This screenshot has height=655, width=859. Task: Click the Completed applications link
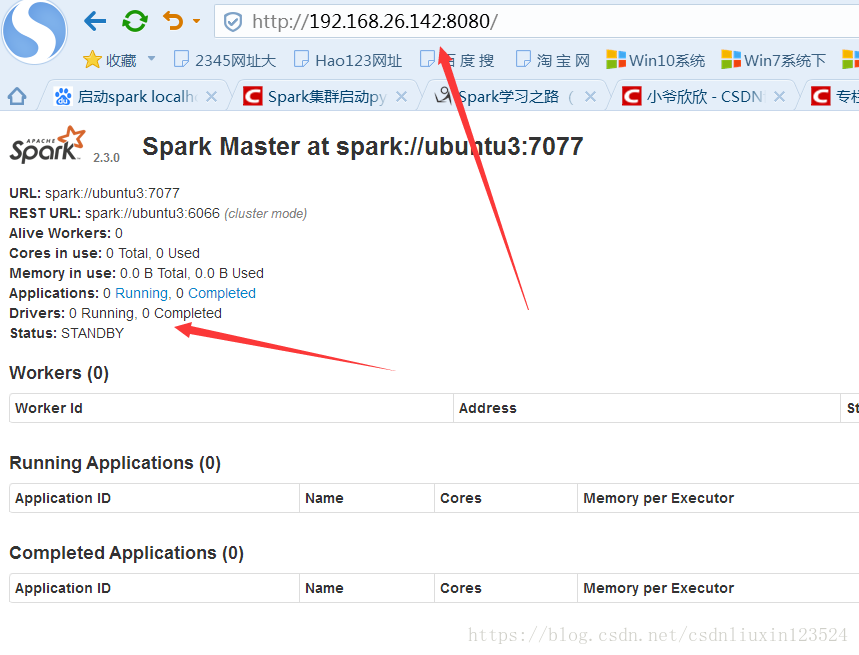tap(222, 294)
